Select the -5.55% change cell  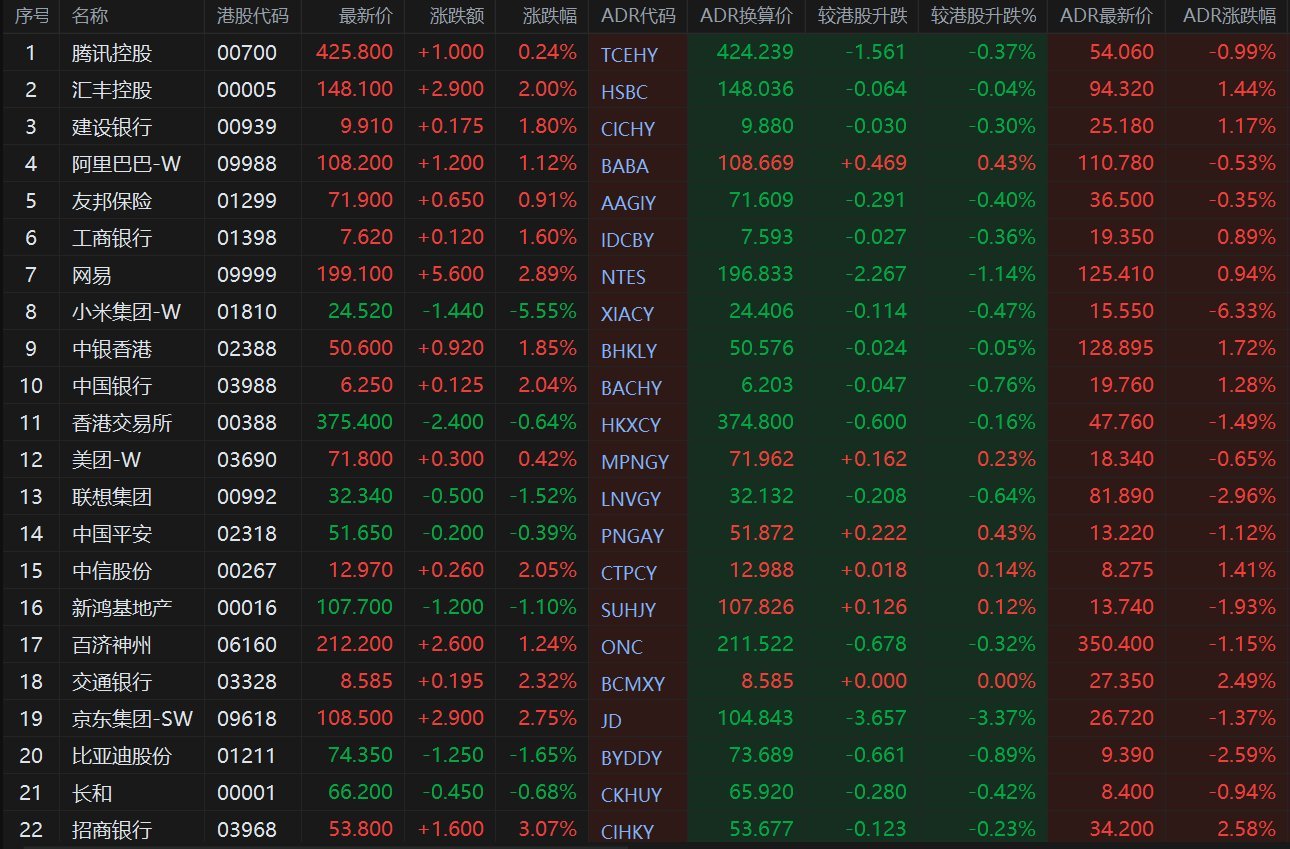(541, 311)
